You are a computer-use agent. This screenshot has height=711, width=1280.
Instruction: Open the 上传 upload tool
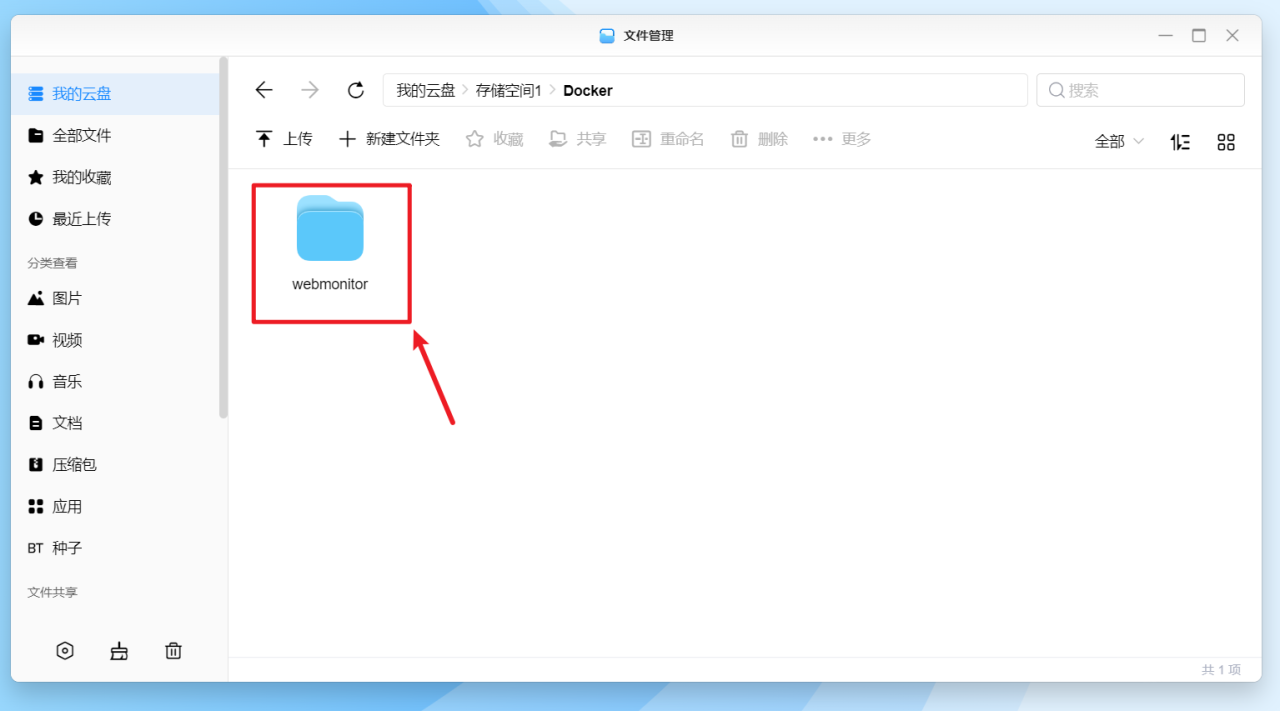[284, 139]
